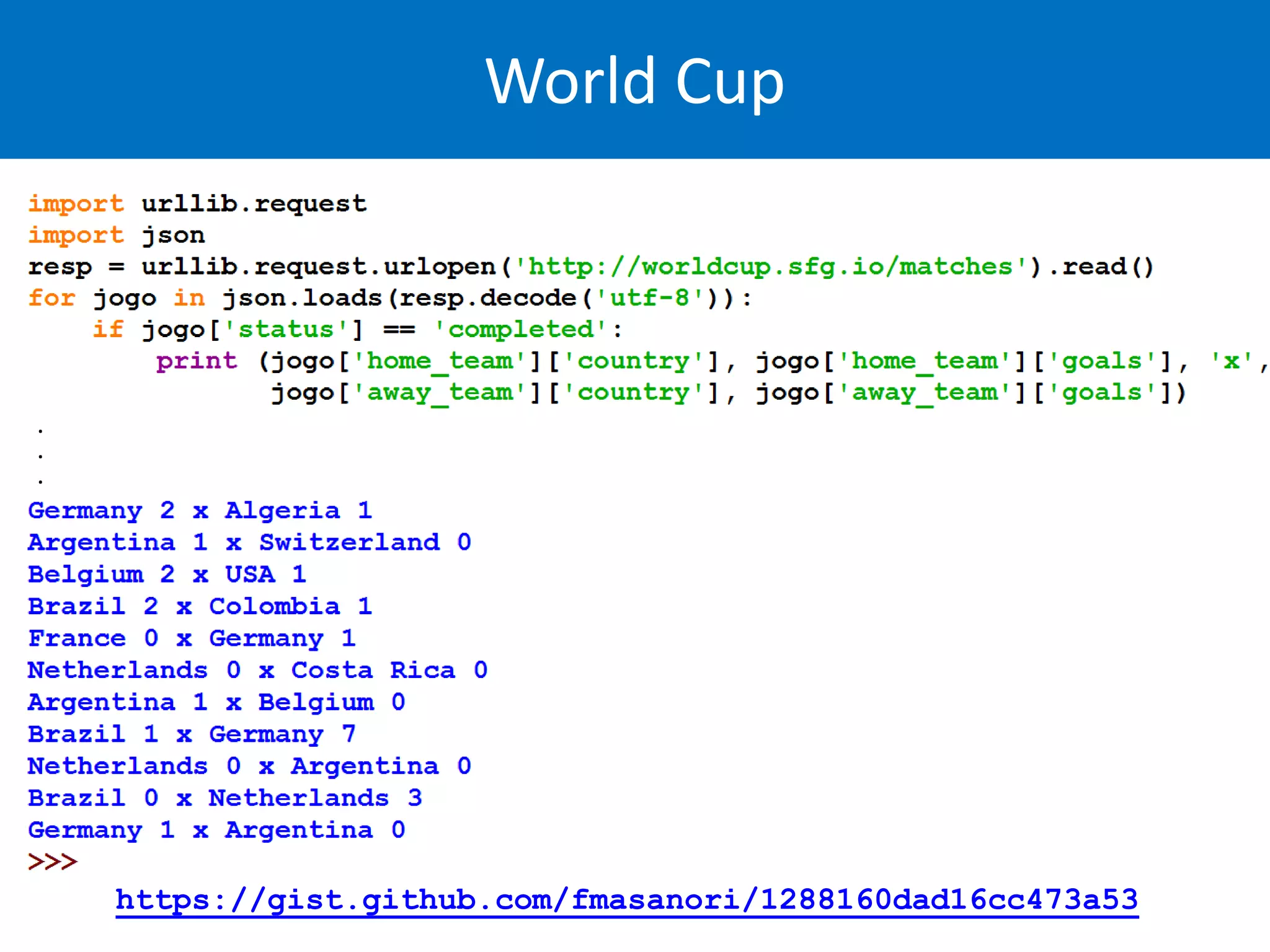1270x952 pixels.
Task: Click the 'Brazil 0 x Netherlands 3' line
Action: tap(224, 798)
